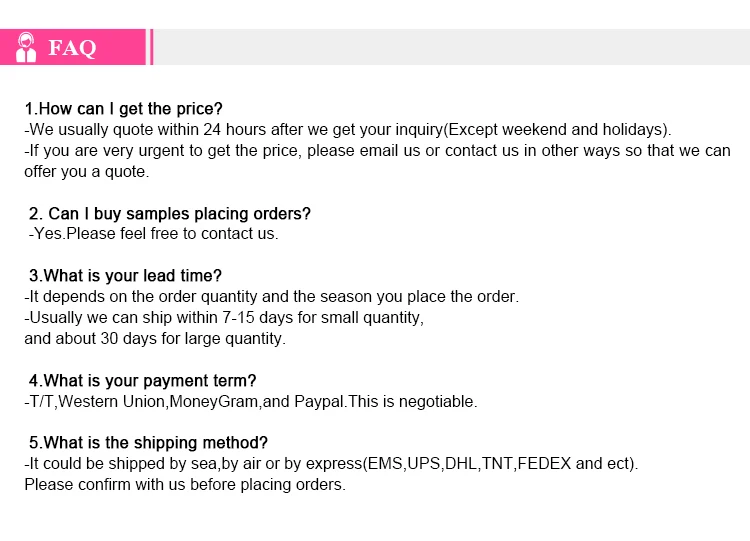Select the "What is your payment term?" question
750x541 pixels.
click(143, 380)
